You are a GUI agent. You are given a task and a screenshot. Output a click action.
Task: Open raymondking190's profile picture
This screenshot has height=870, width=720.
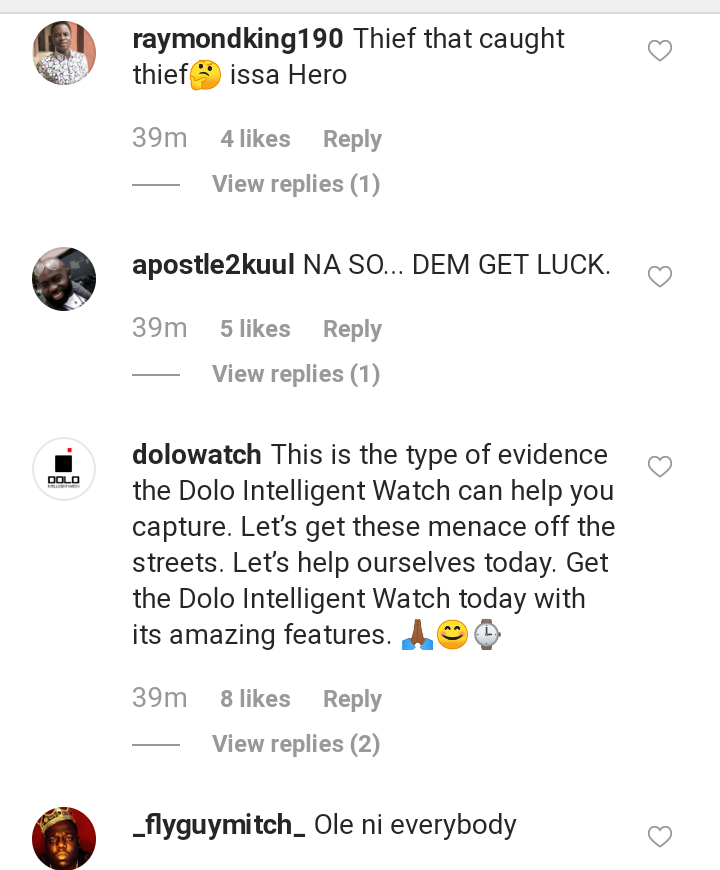pos(65,53)
